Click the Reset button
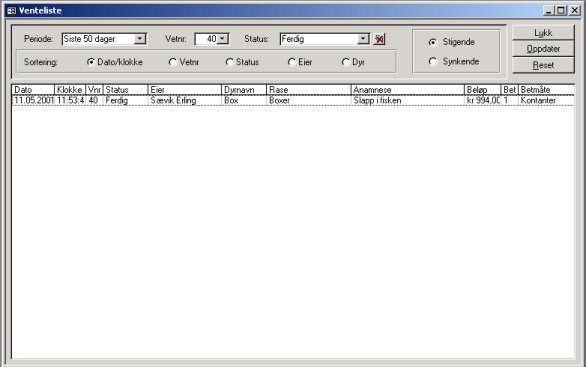This screenshot has width=586, height=367. [543, 65]
